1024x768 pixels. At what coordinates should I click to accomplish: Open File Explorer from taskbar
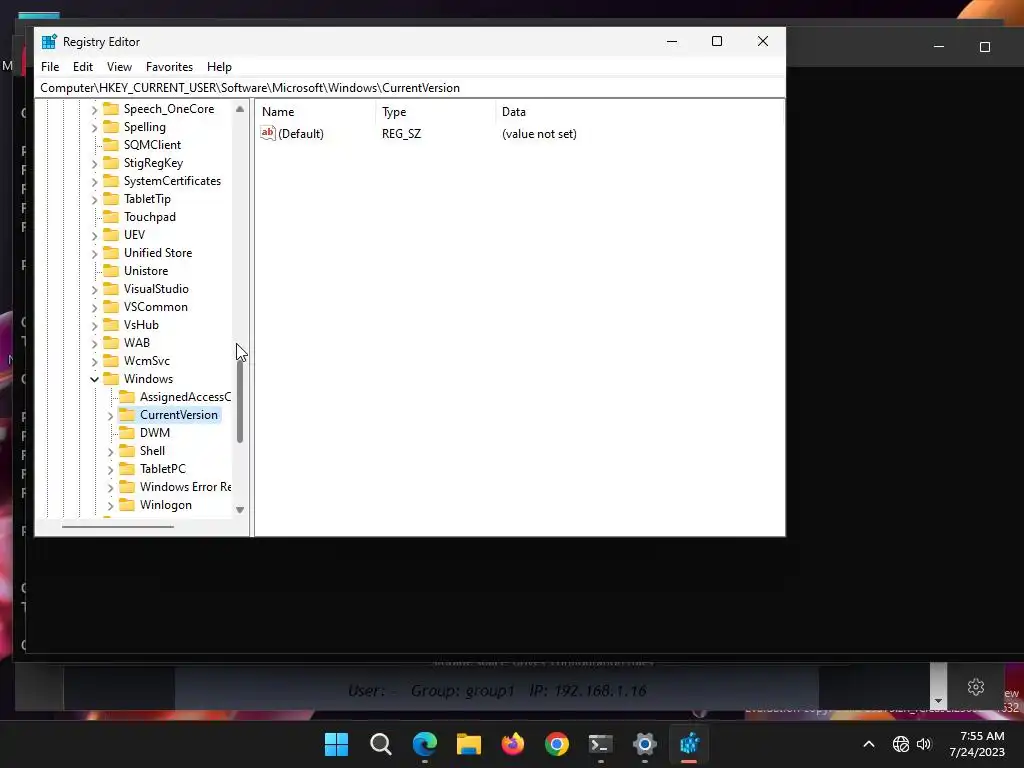[468, 744]
